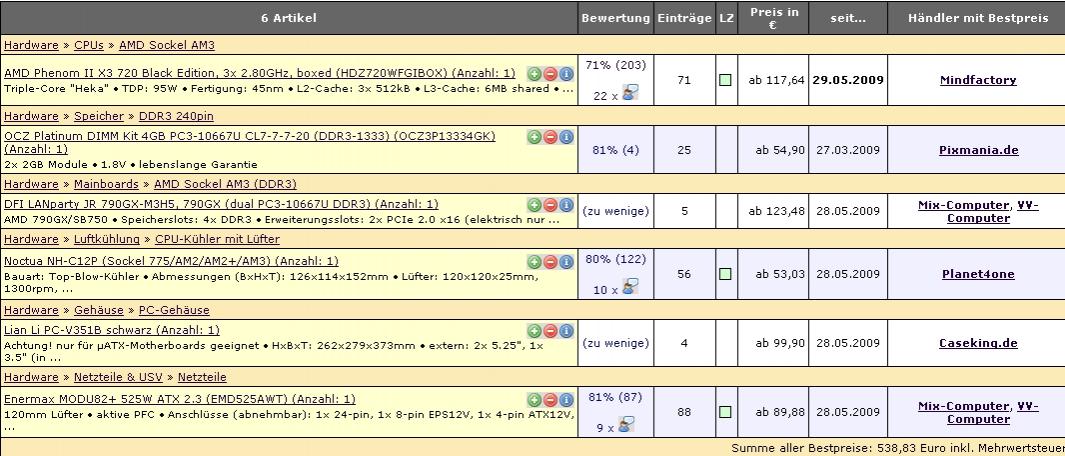Open the Noctua NH-C12P product link
This screenshot has height=456, width=1065.
tap(171, 262)
